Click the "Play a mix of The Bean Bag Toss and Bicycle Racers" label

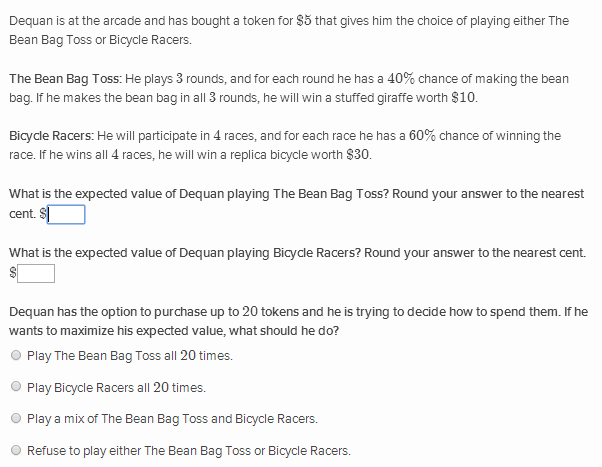click(172, 419)
